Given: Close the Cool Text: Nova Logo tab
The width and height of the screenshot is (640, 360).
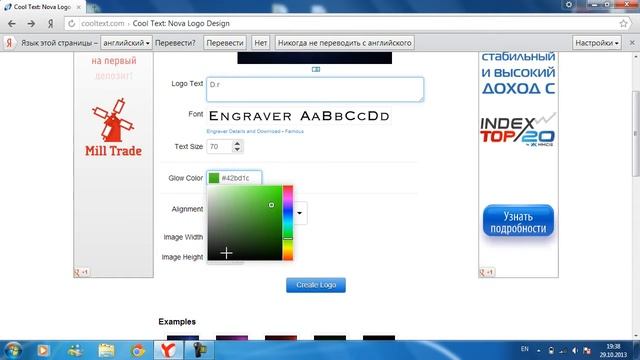Looking at the screenshot, I should [79, 7].
